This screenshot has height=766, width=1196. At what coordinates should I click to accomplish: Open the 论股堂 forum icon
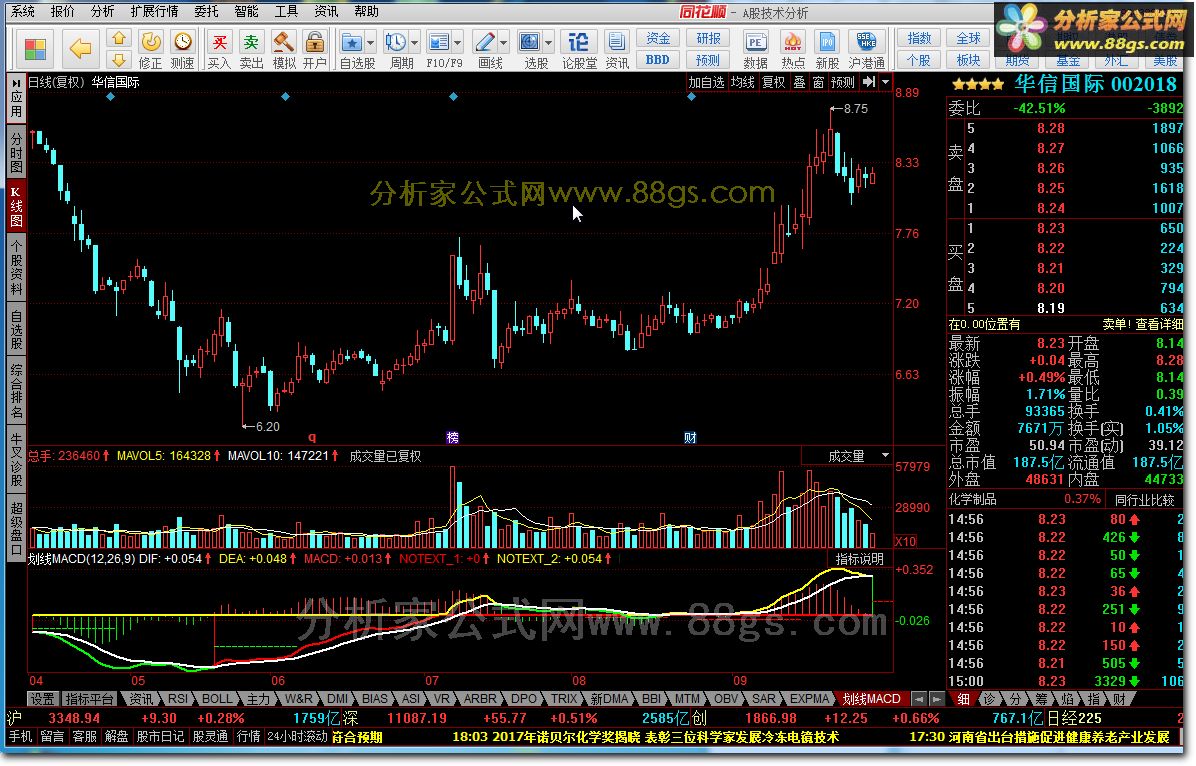click(579, 50)
